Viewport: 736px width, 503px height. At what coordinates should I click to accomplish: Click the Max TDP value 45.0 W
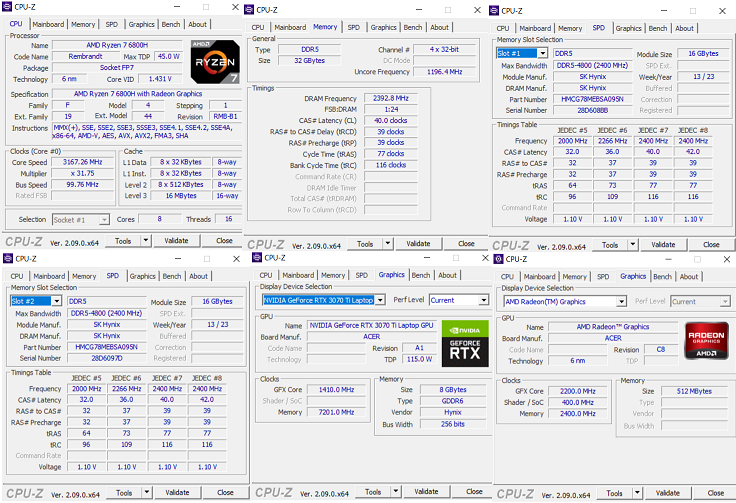click(x=169, y=56)
